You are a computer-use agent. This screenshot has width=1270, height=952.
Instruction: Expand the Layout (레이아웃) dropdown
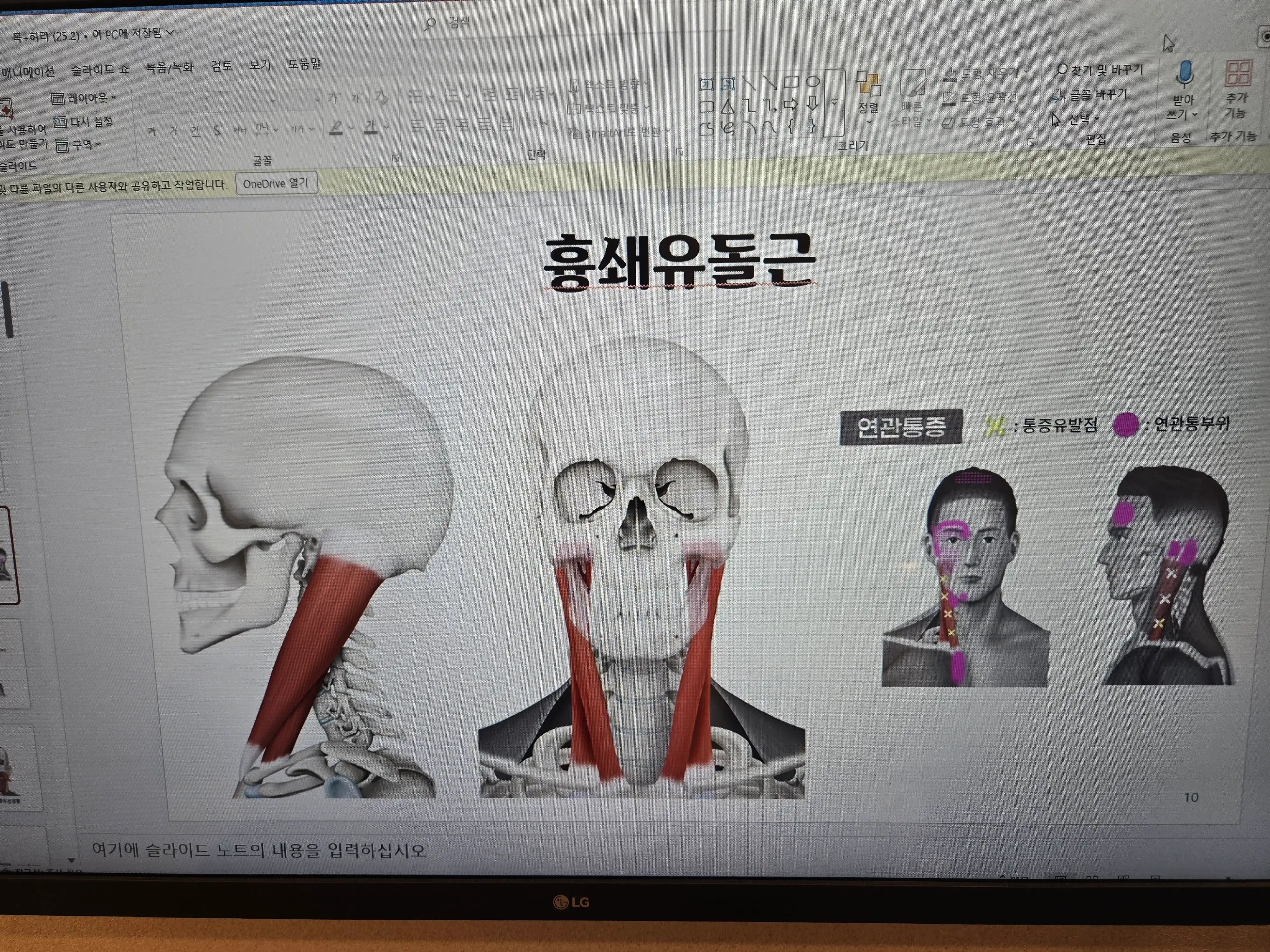(x=84, y=98)
